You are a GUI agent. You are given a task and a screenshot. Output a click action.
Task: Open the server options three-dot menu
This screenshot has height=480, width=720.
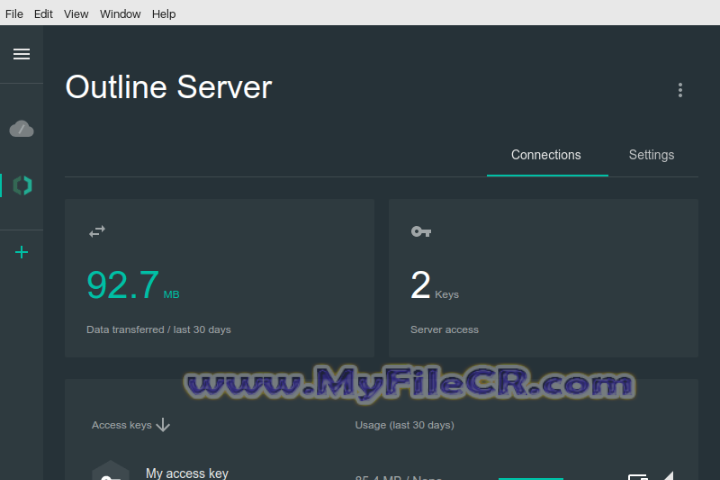[680, 90]
